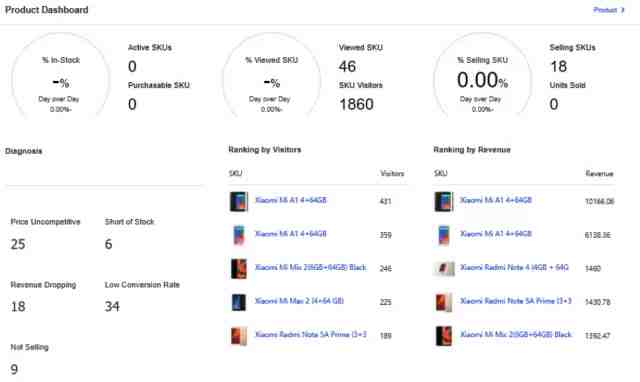The height and width of the screenshot is (382, 640).
Task: Open Redmi Note 5A Prime link in Revenue ranking
Action: pos(516,301)
